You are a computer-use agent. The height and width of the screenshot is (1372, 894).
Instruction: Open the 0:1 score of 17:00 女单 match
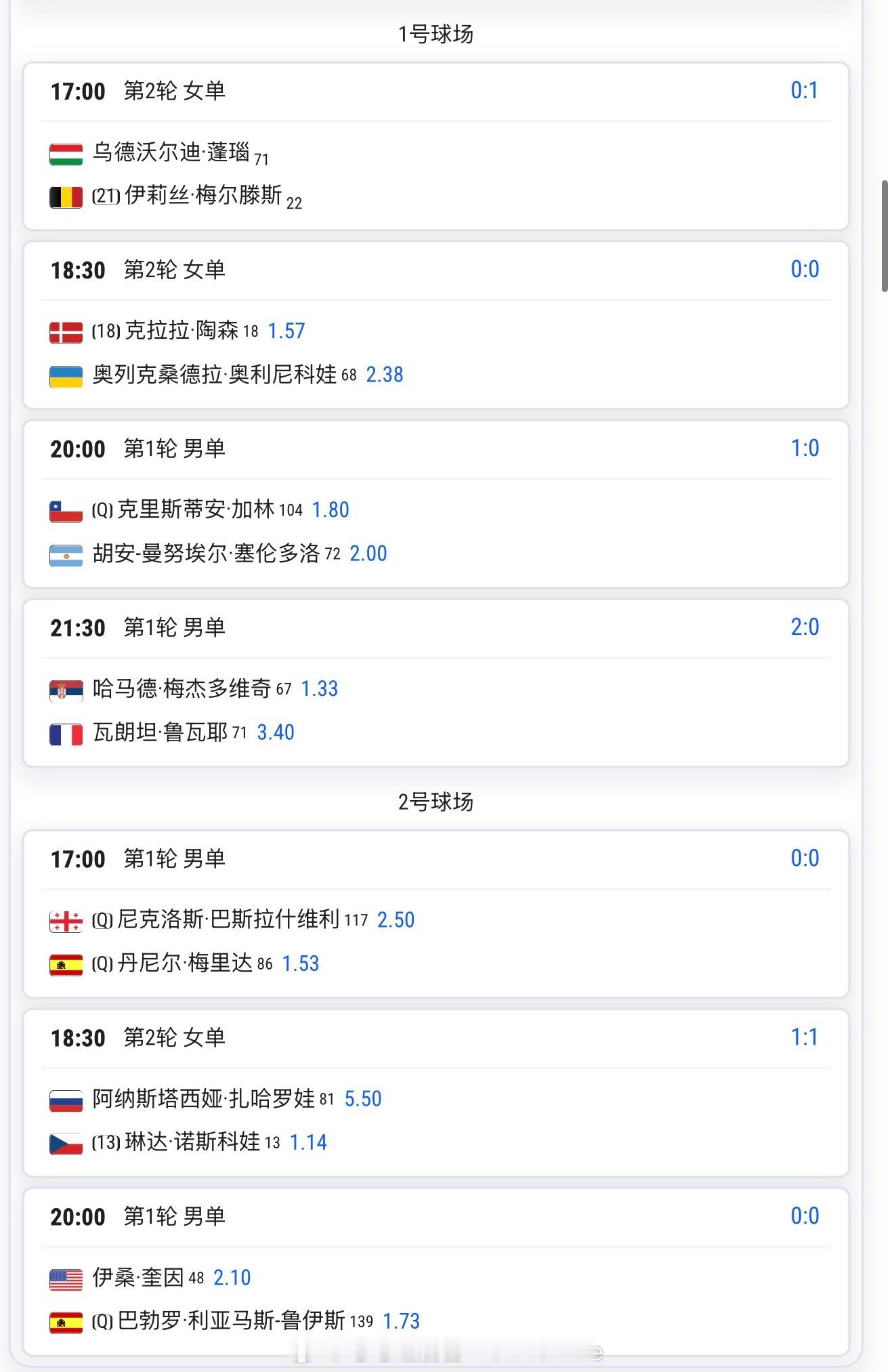coord(805,91)
